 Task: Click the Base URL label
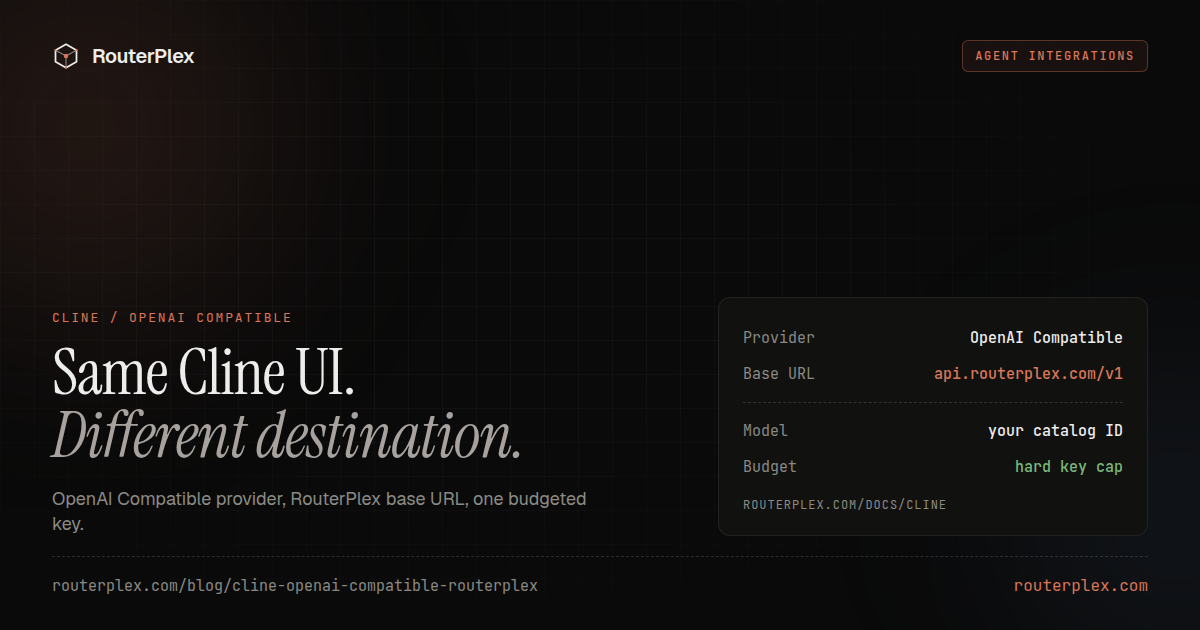pos(779,374)
